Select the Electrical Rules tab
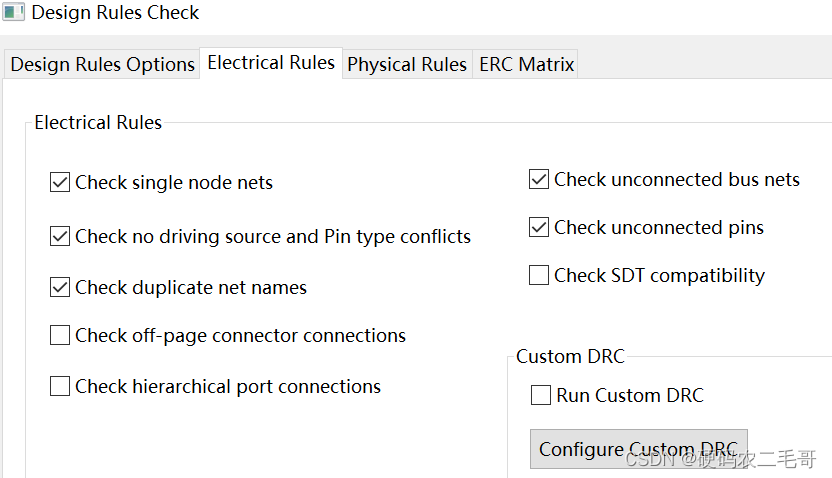This screenshot has height=478, width=832. [271, 63]
